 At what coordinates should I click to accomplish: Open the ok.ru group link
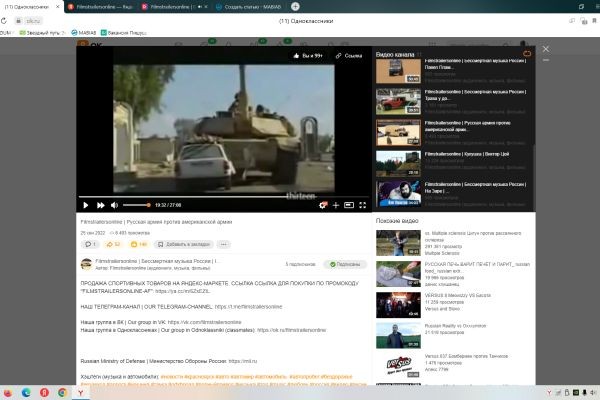[292, 330]
